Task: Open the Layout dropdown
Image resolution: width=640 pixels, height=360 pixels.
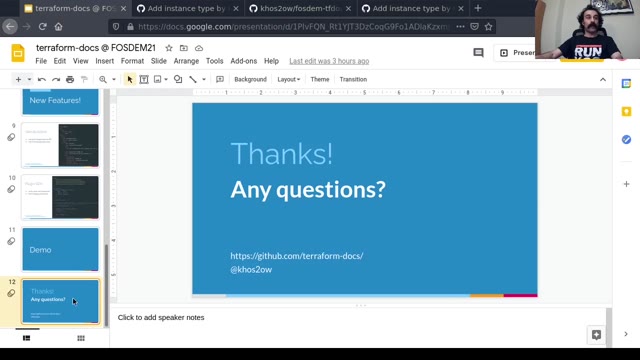Action: coord(289,79)
